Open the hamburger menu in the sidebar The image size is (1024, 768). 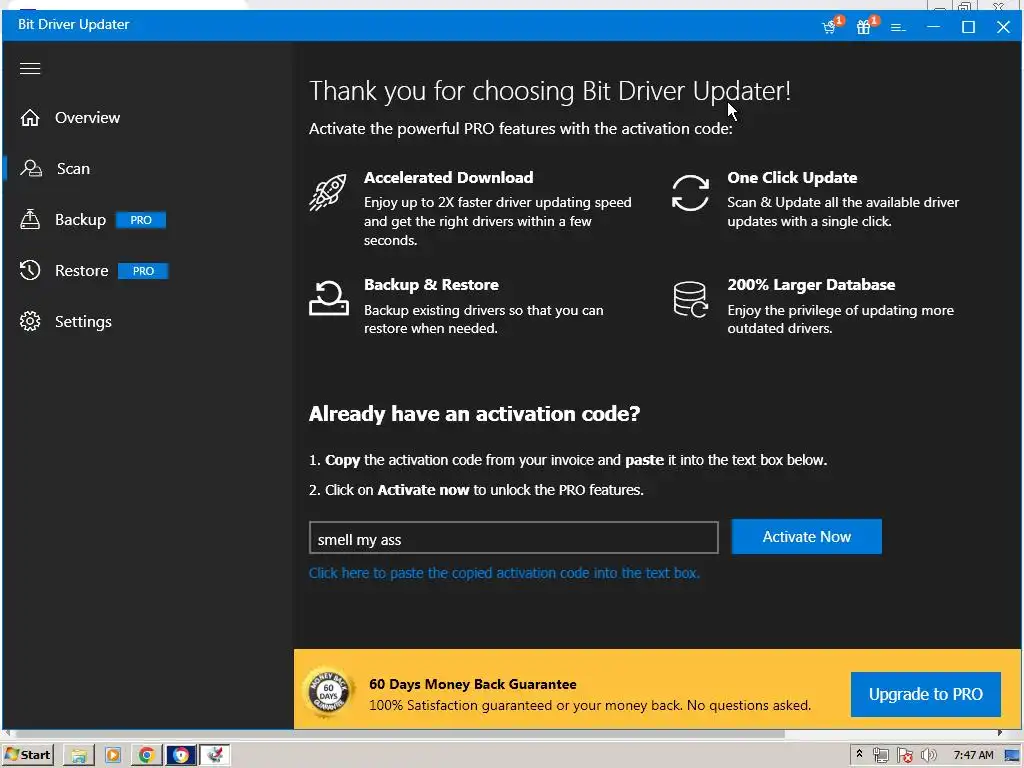(x=30, y=69)
